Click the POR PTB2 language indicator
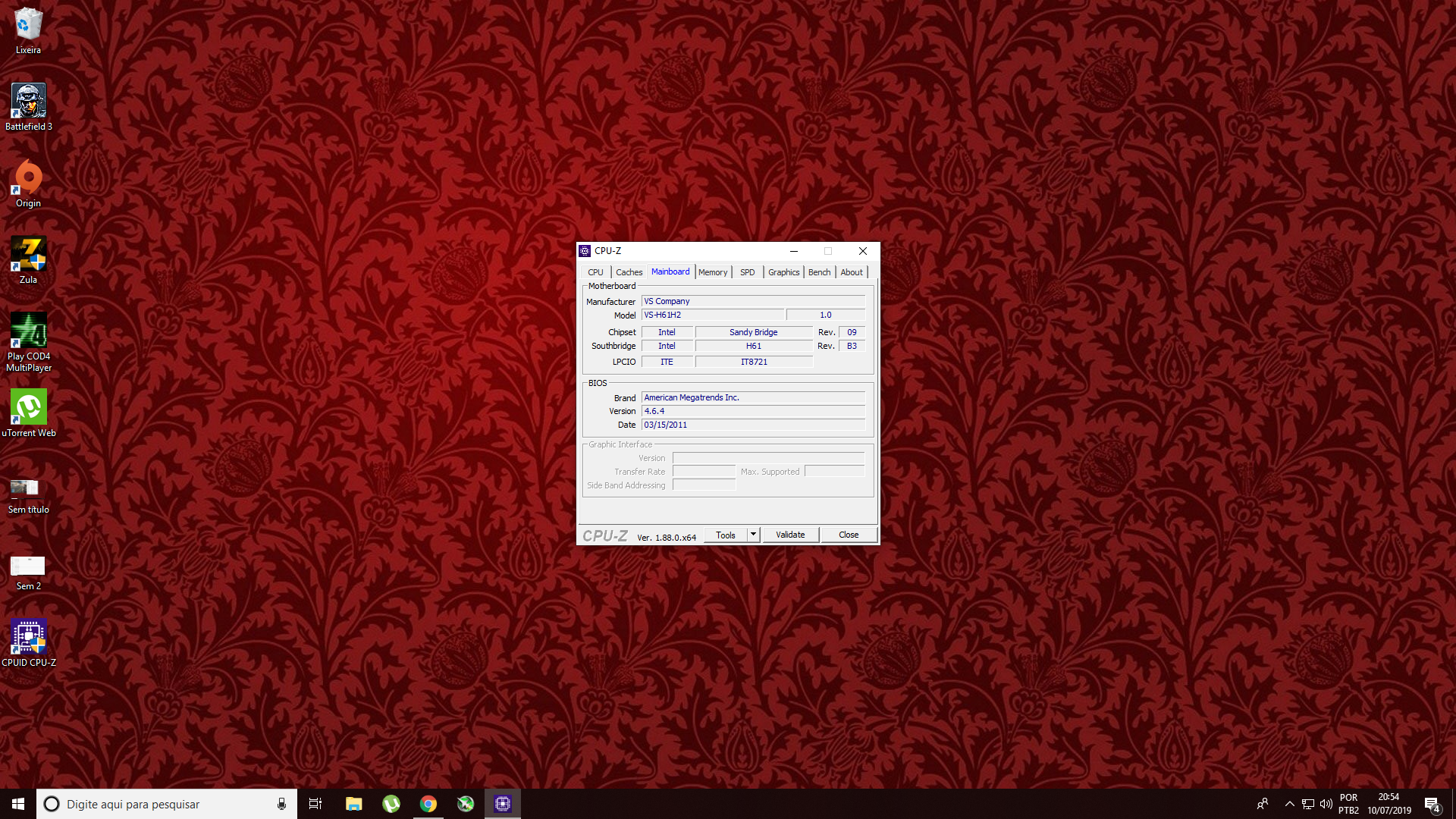This screenshot has width=1456, height=819. pos(1348,804)
